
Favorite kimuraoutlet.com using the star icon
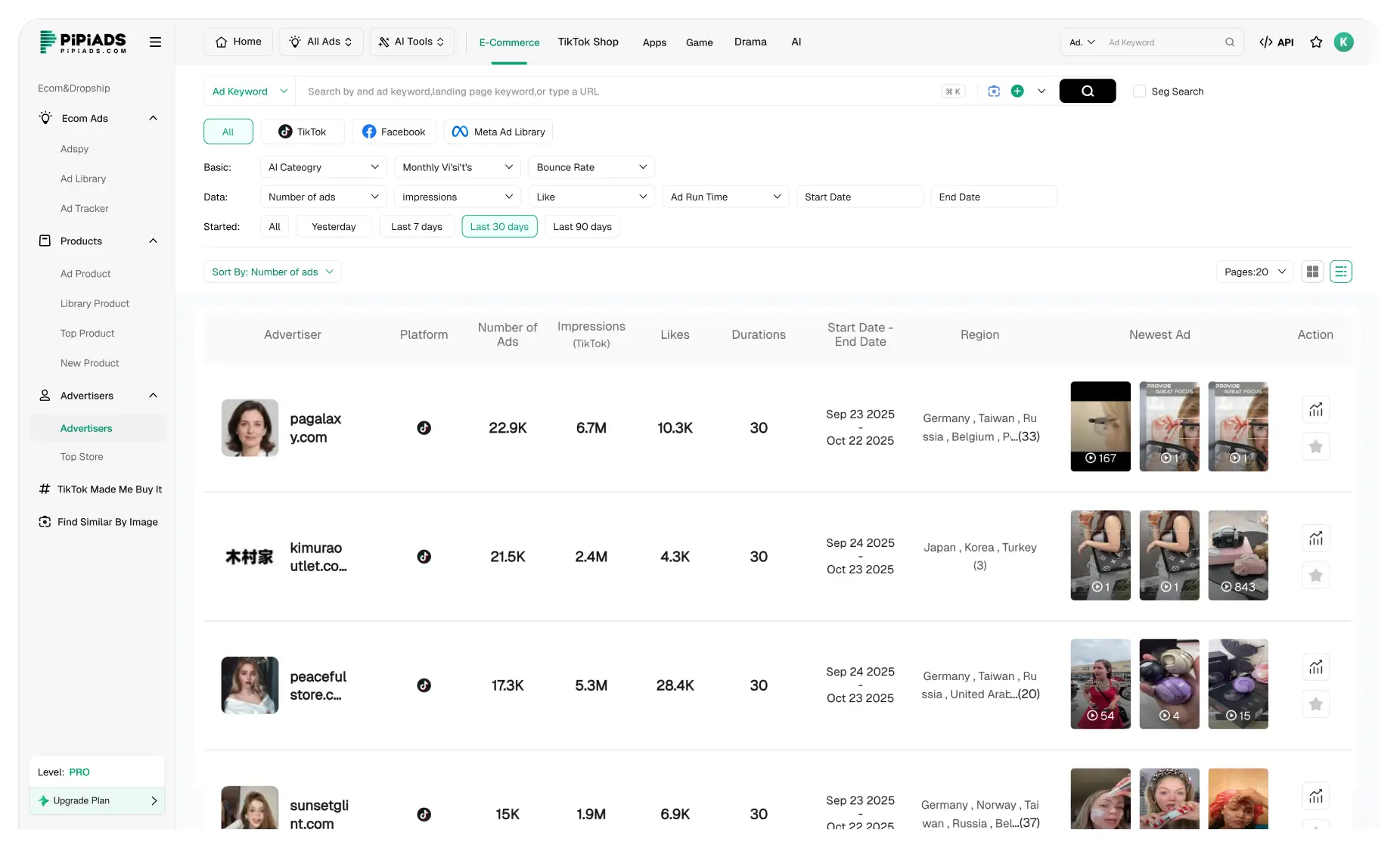(1316, 575)
